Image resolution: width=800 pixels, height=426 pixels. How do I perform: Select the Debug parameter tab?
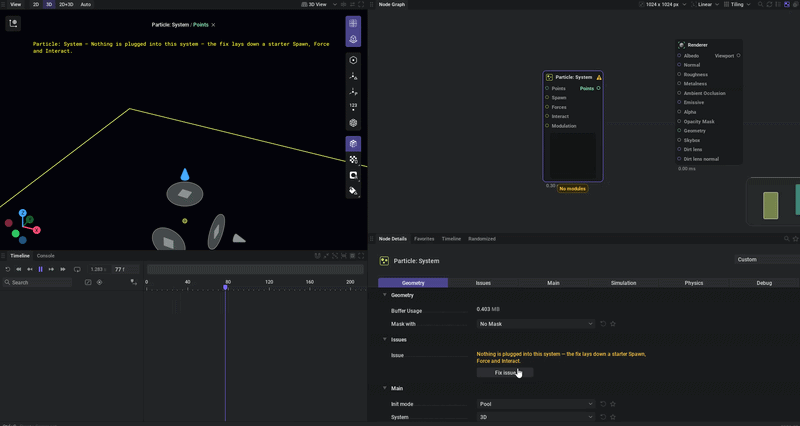click(764, 283)
